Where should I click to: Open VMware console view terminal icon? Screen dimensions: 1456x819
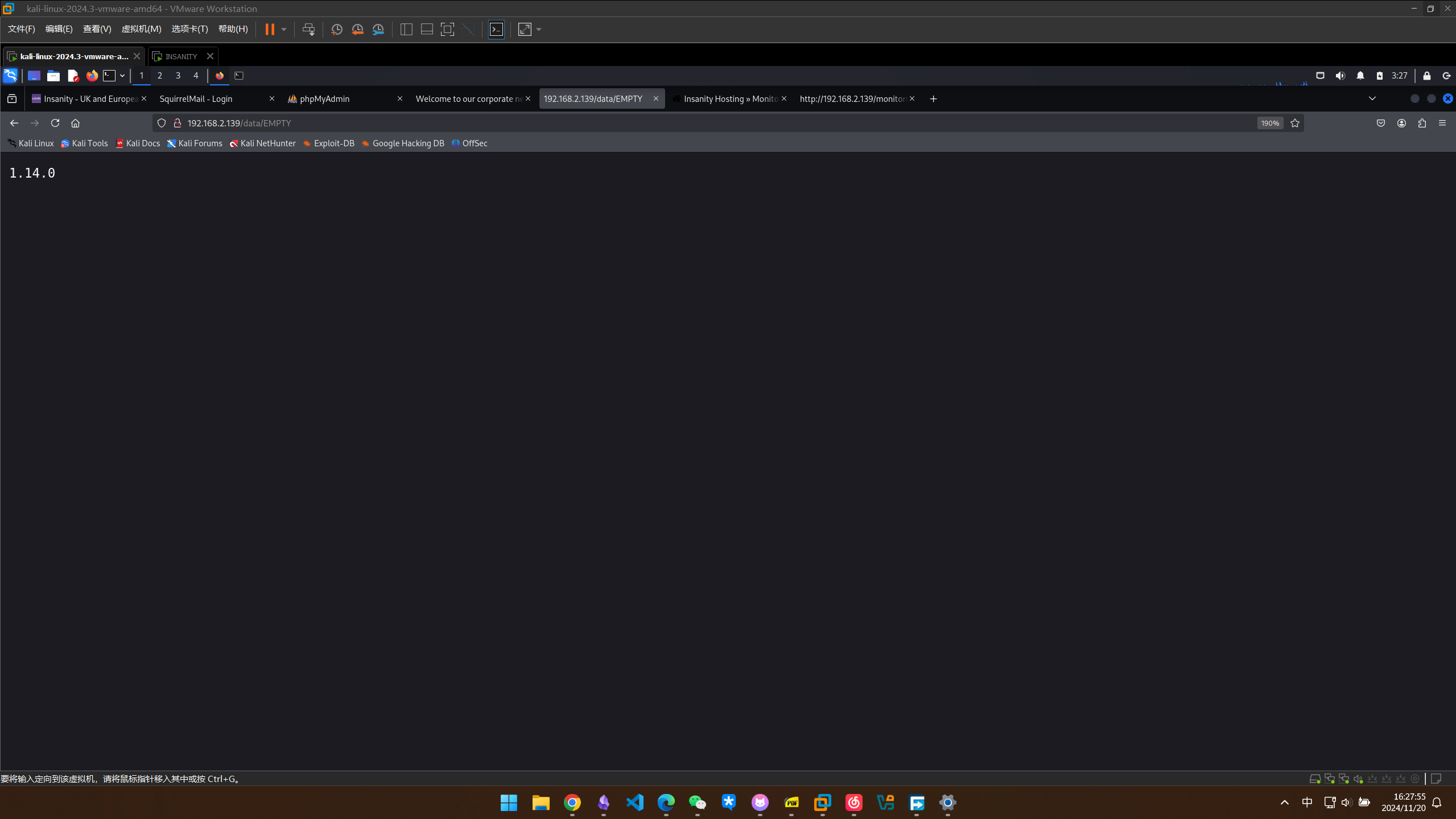tap(496, 30)
